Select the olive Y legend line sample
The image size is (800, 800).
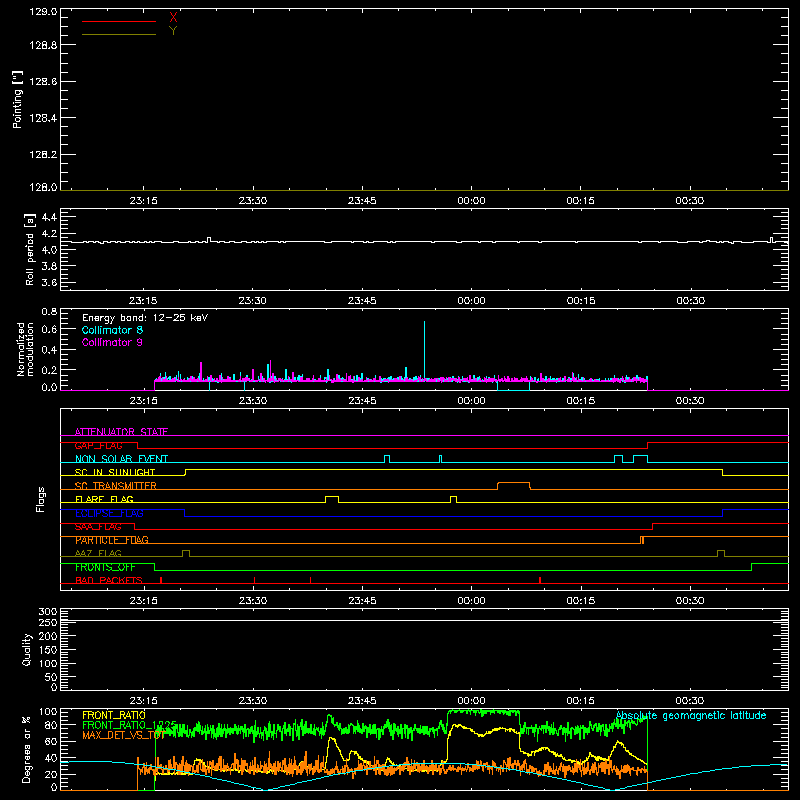click(x=119, y=34)
